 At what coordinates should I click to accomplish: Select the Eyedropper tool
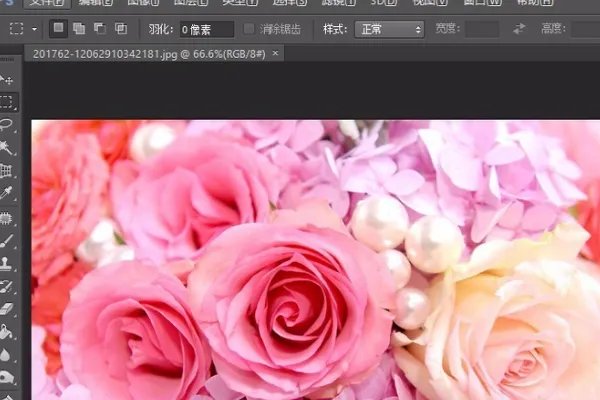[x=7, y=193]
